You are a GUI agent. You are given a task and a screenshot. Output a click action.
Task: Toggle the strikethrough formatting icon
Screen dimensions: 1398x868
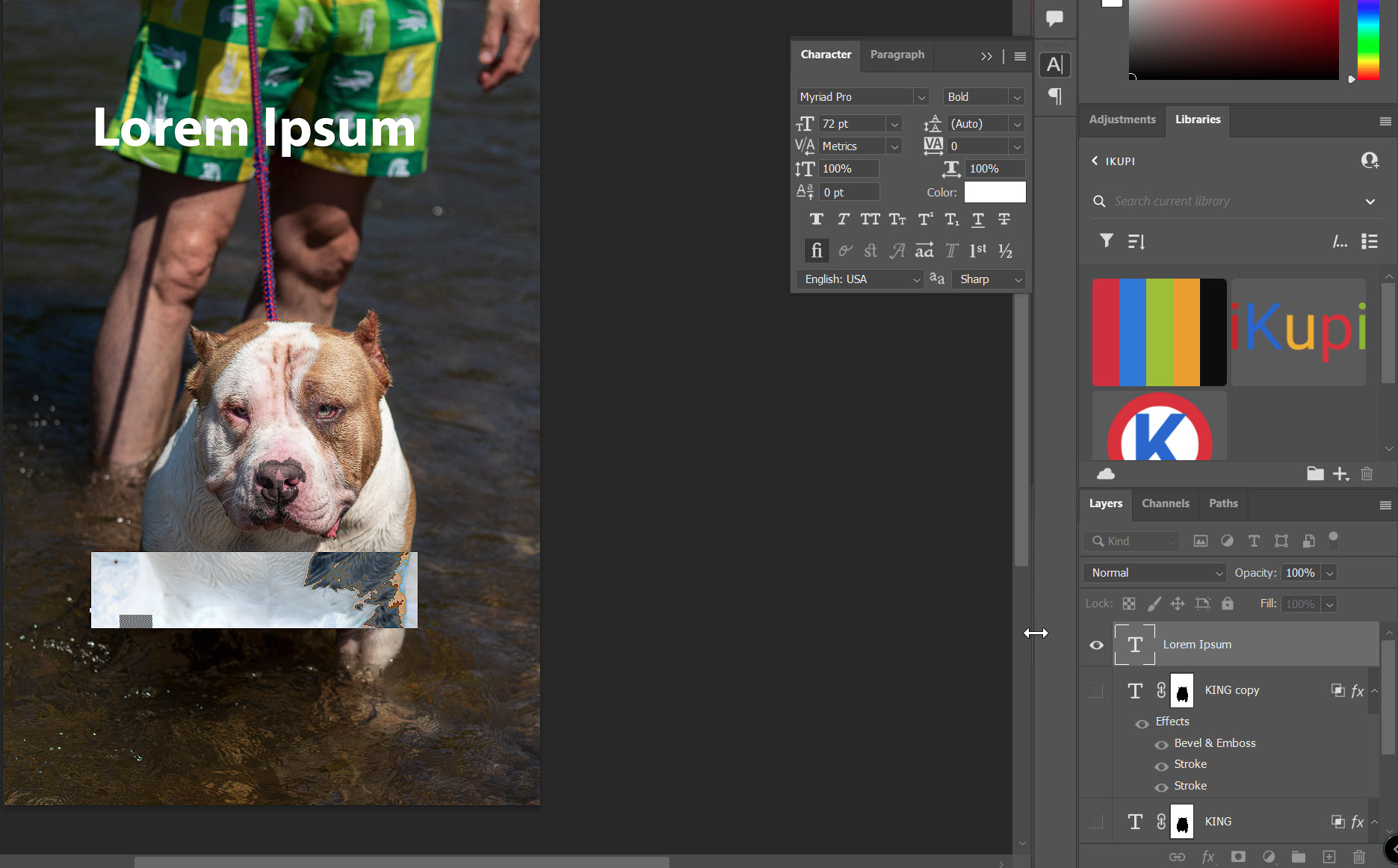(1004, 219)
